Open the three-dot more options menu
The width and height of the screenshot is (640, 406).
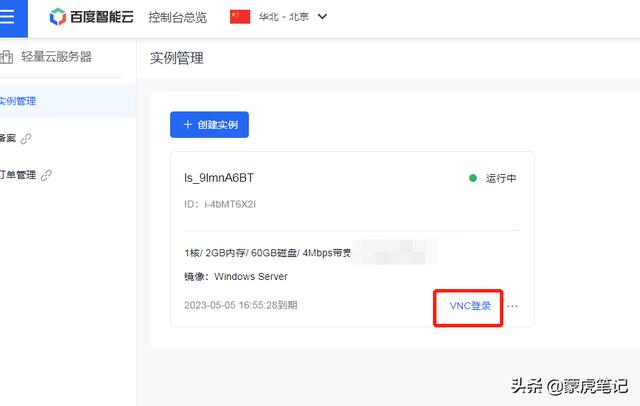tap(513, 306)
